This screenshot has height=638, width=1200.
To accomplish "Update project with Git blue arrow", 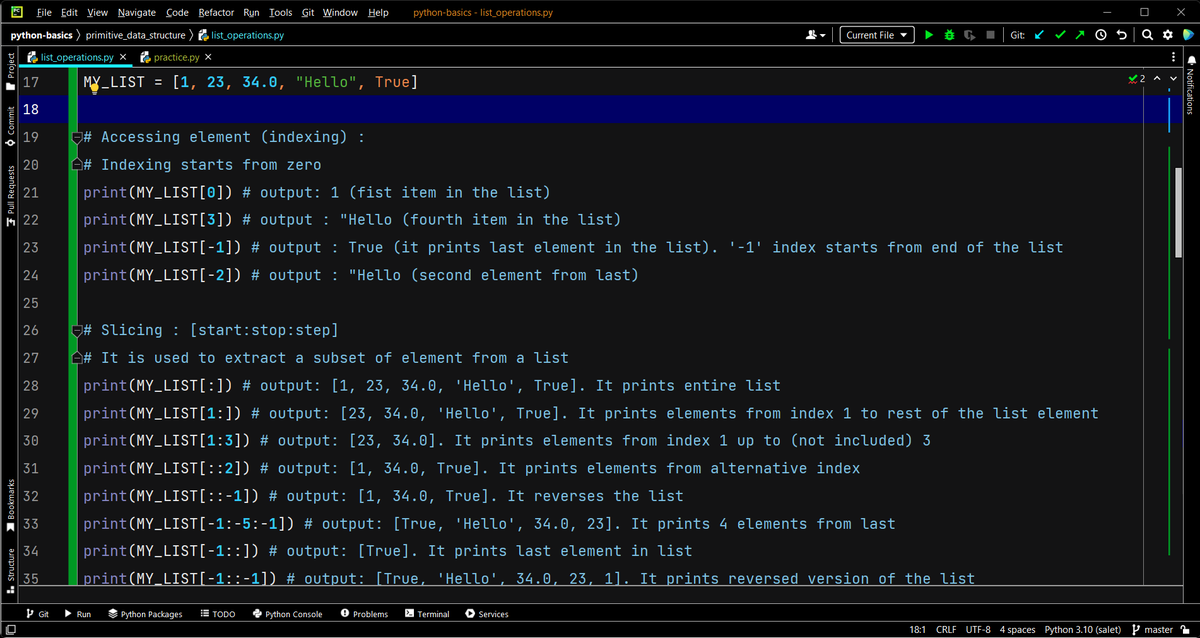I will [x=1038, y=35].
